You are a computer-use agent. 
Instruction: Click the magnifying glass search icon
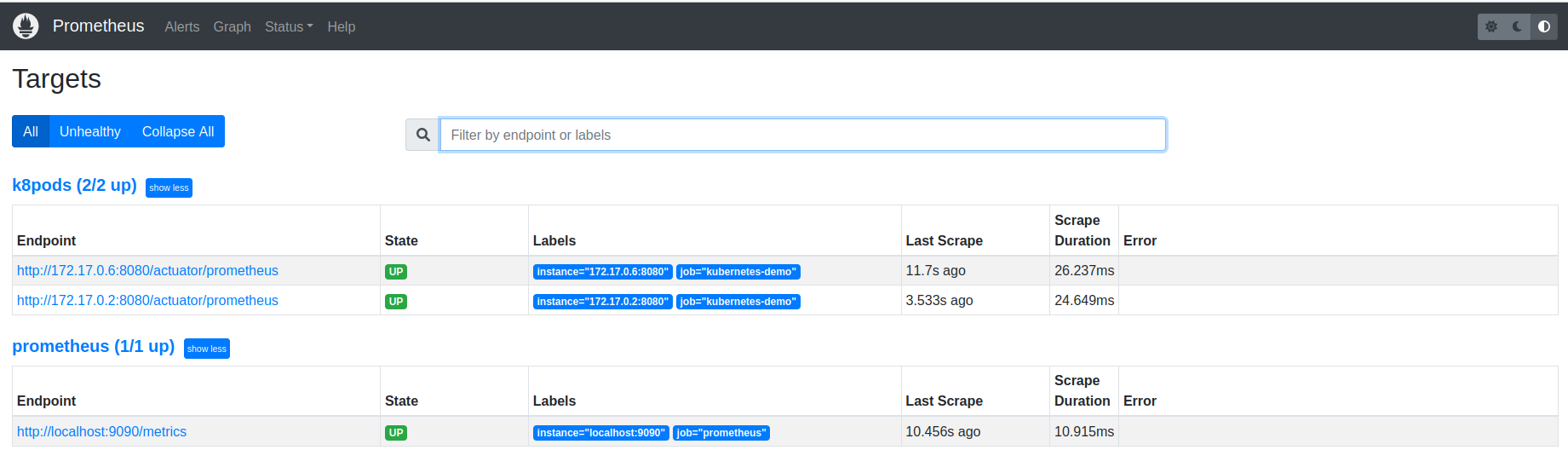(422, 135)
